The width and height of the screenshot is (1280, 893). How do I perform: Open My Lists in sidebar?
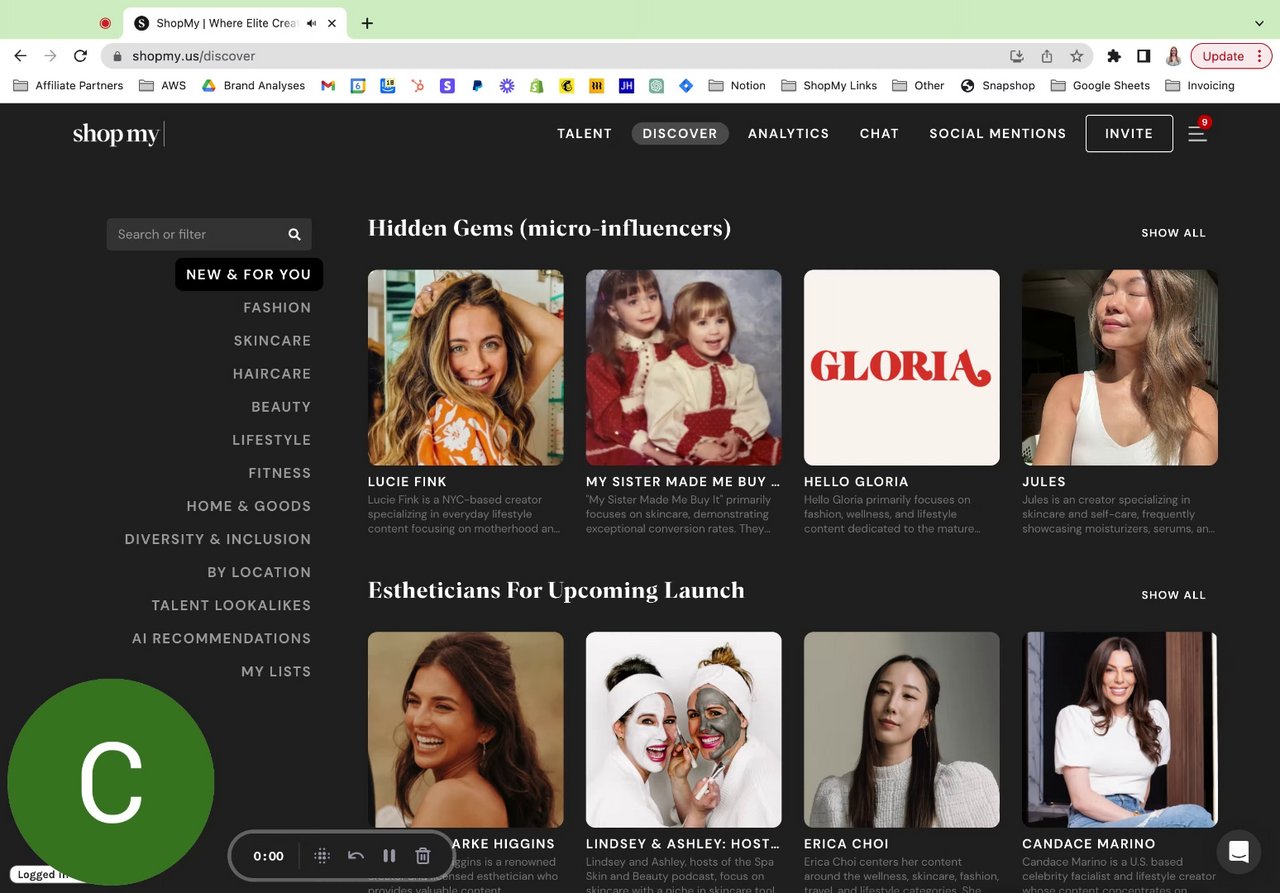276,671
